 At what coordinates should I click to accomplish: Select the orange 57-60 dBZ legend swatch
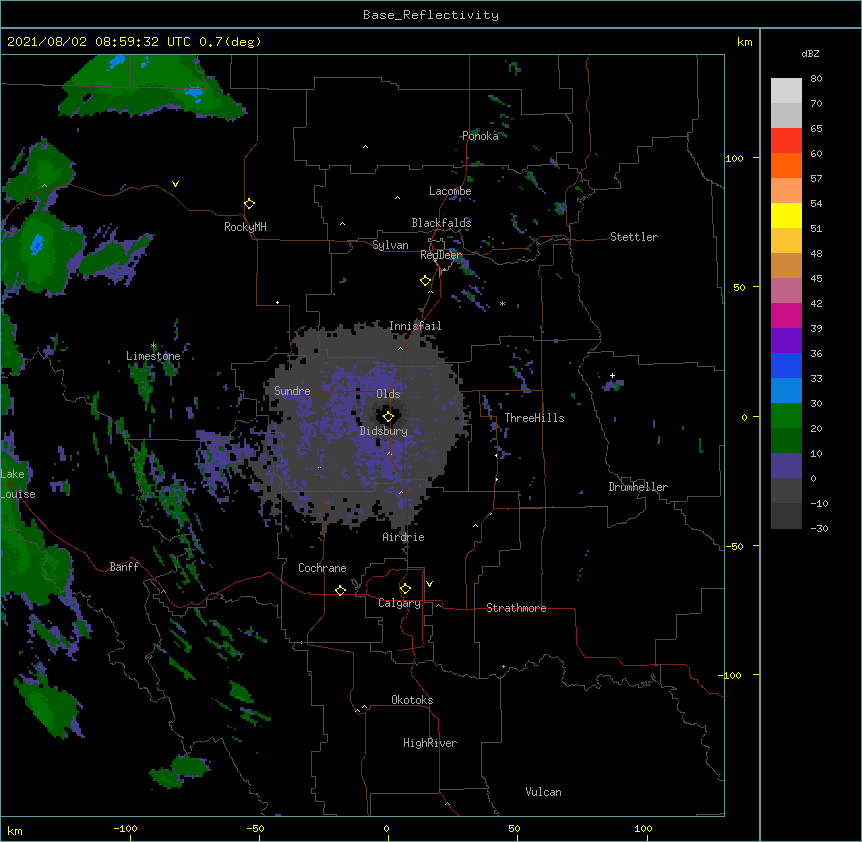click(x=786, y=165)
